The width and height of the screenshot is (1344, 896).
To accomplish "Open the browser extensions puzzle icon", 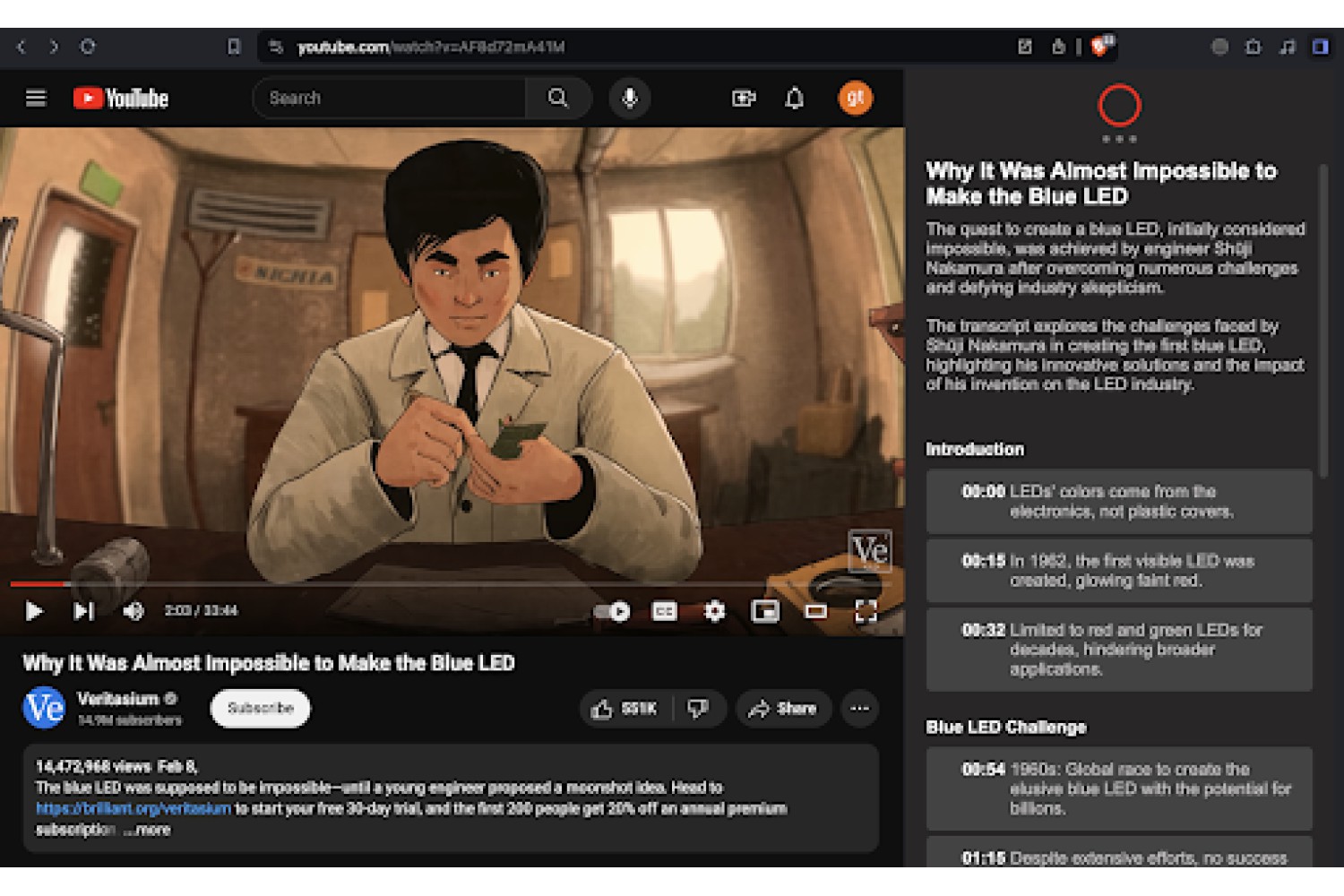I will coord(1254,47).
